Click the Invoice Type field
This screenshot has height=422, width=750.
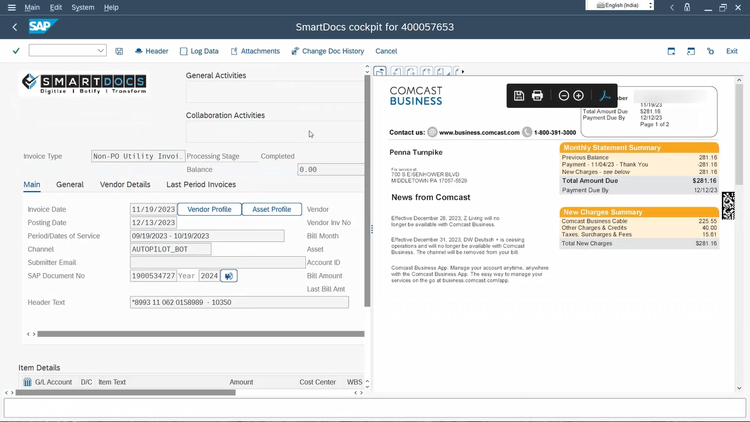click(x=138, y=156)
